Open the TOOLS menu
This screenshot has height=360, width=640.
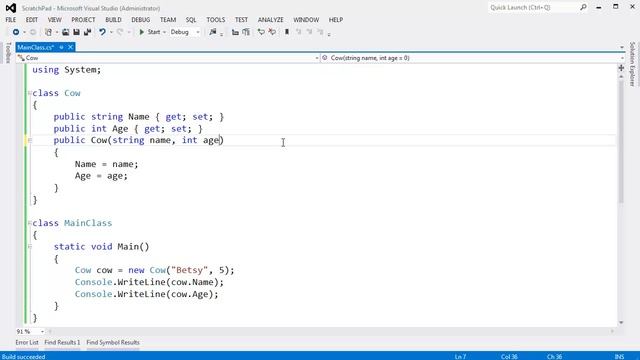(x=216, y=20)
